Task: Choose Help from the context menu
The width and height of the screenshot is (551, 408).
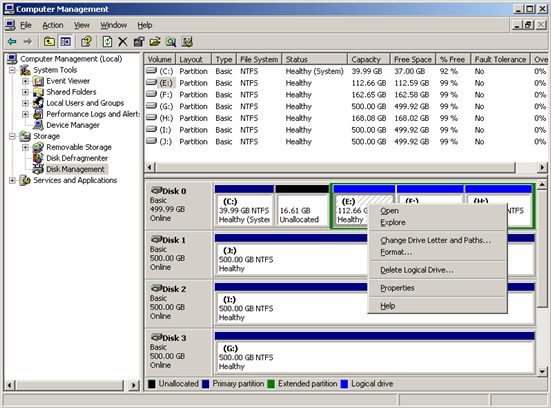Action: coord(437,306)
